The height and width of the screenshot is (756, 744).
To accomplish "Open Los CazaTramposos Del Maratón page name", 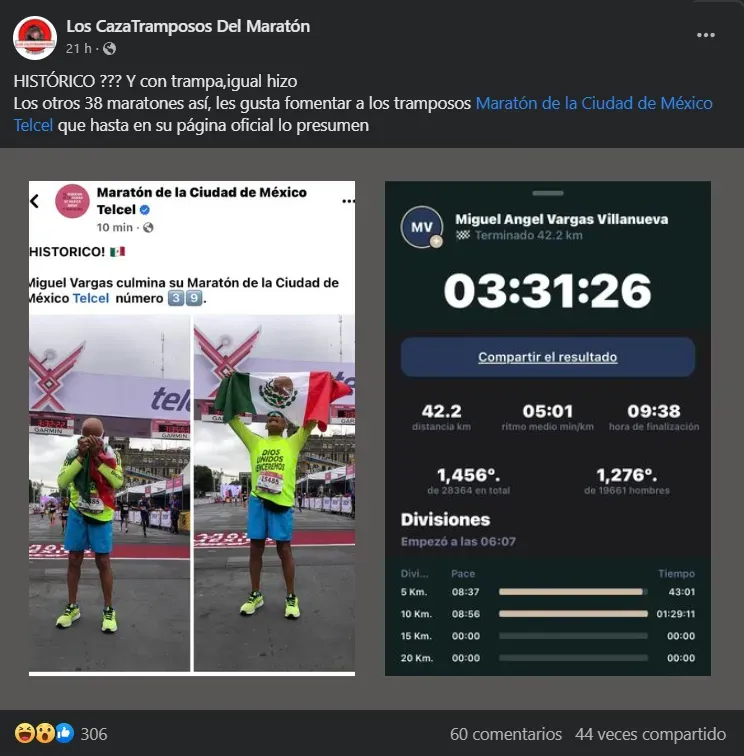I will tap(188, 26).
